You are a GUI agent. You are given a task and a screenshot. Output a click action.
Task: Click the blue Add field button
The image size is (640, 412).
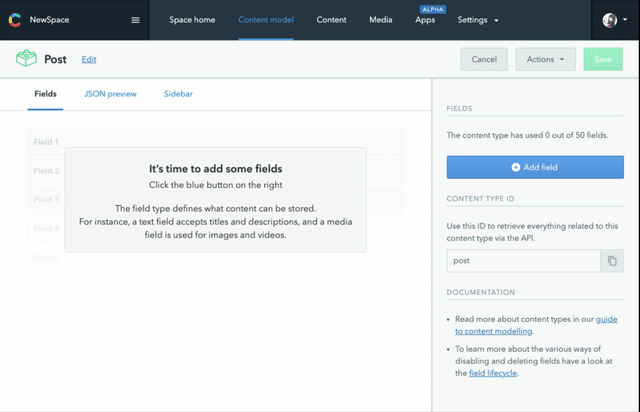pos(535,167)
